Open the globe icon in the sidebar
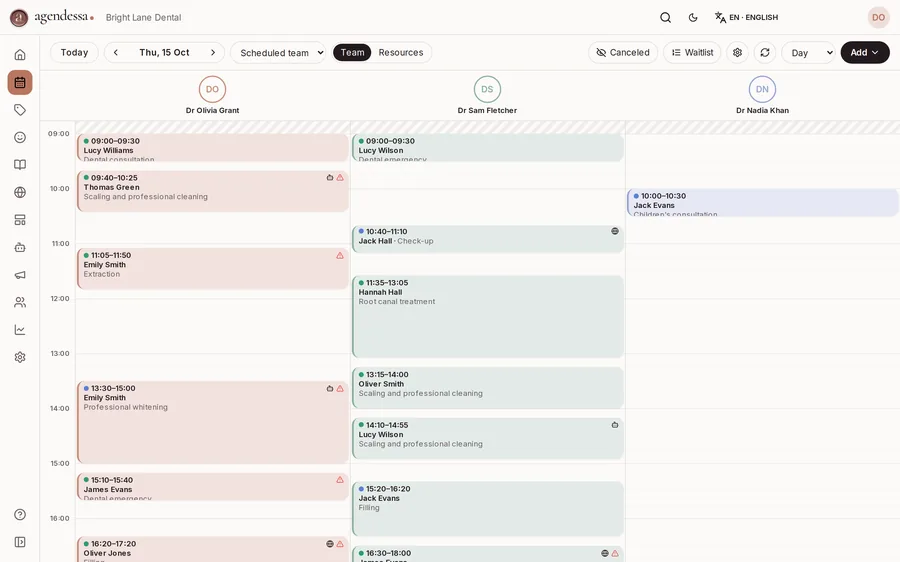900x562 pixels. tap(20, 192)
